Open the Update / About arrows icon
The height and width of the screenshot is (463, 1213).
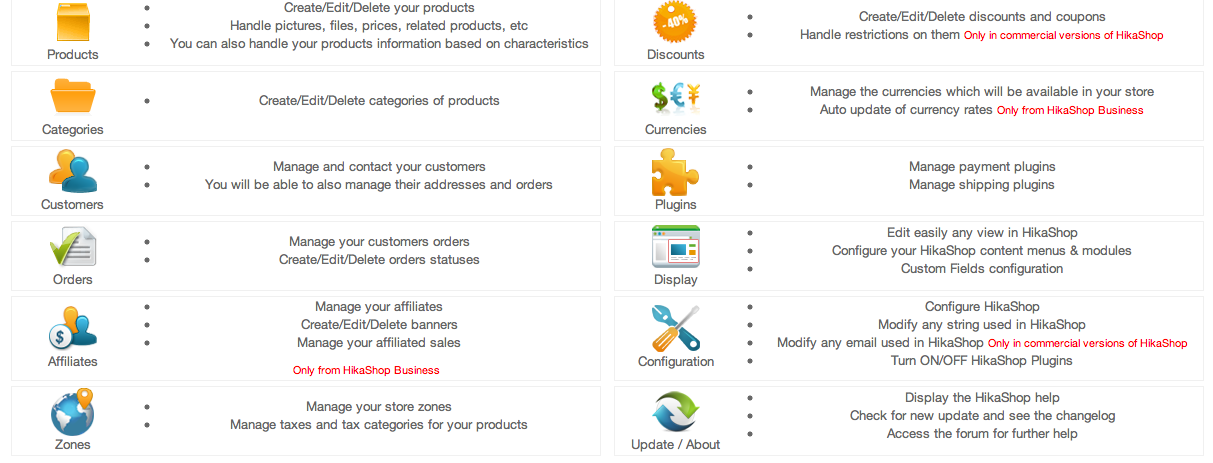(676, 411)
